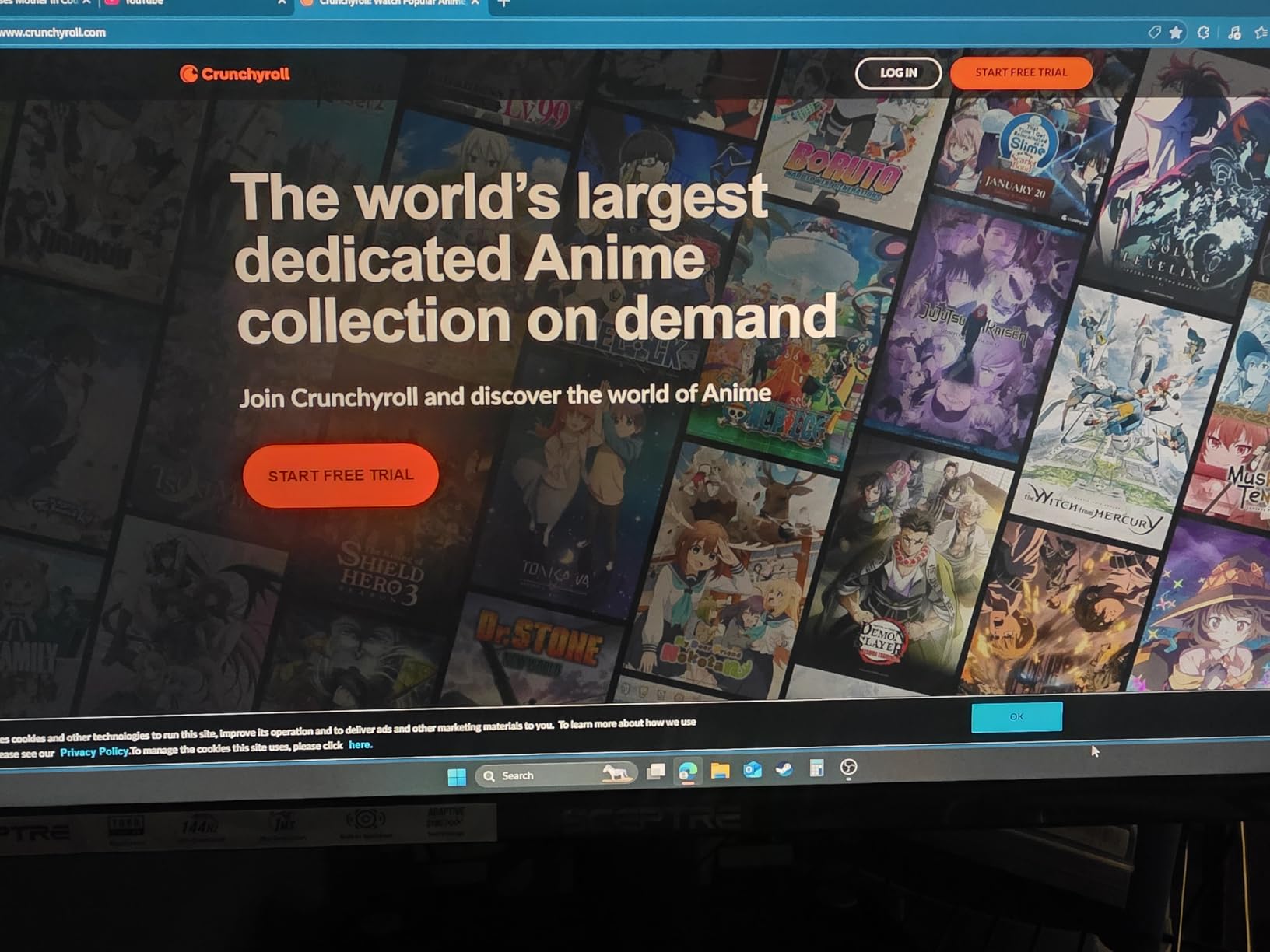
Task: Click the Crunchyroll logo in the header
Action: [x=235, y=74]
